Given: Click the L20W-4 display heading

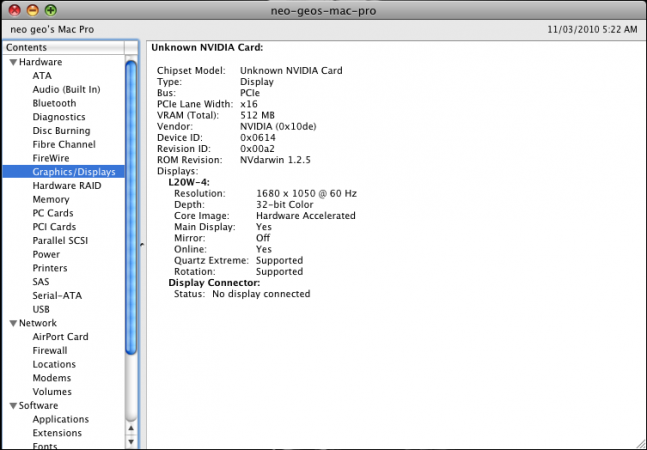Looking at the screenshot, I should click(189, 182).
